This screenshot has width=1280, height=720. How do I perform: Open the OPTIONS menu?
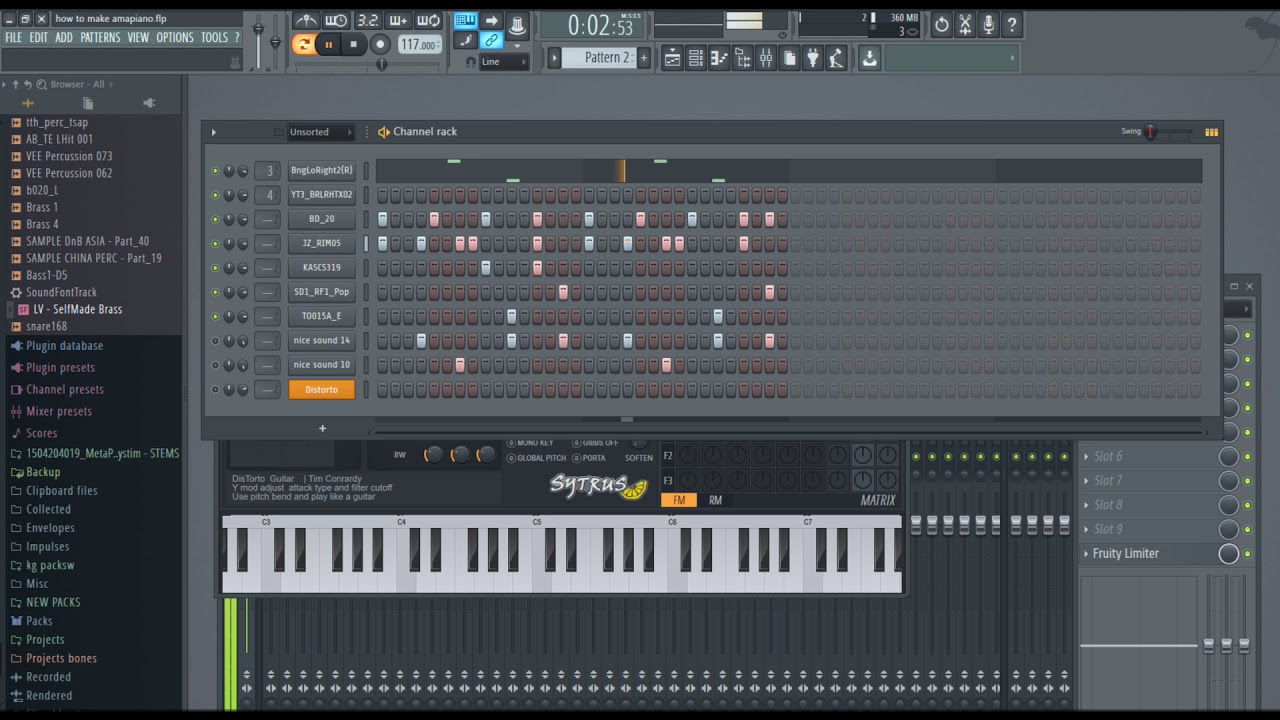[x=175, y=38]
